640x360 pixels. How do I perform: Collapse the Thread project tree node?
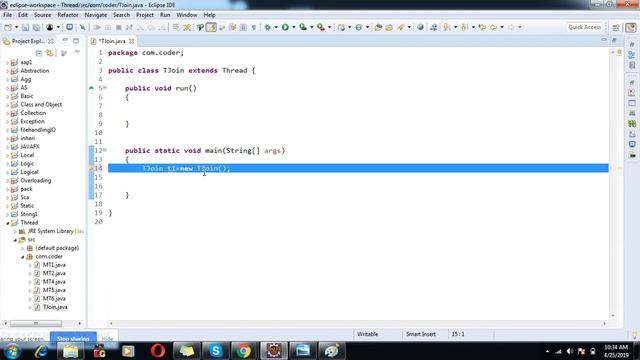coord(7,223)
